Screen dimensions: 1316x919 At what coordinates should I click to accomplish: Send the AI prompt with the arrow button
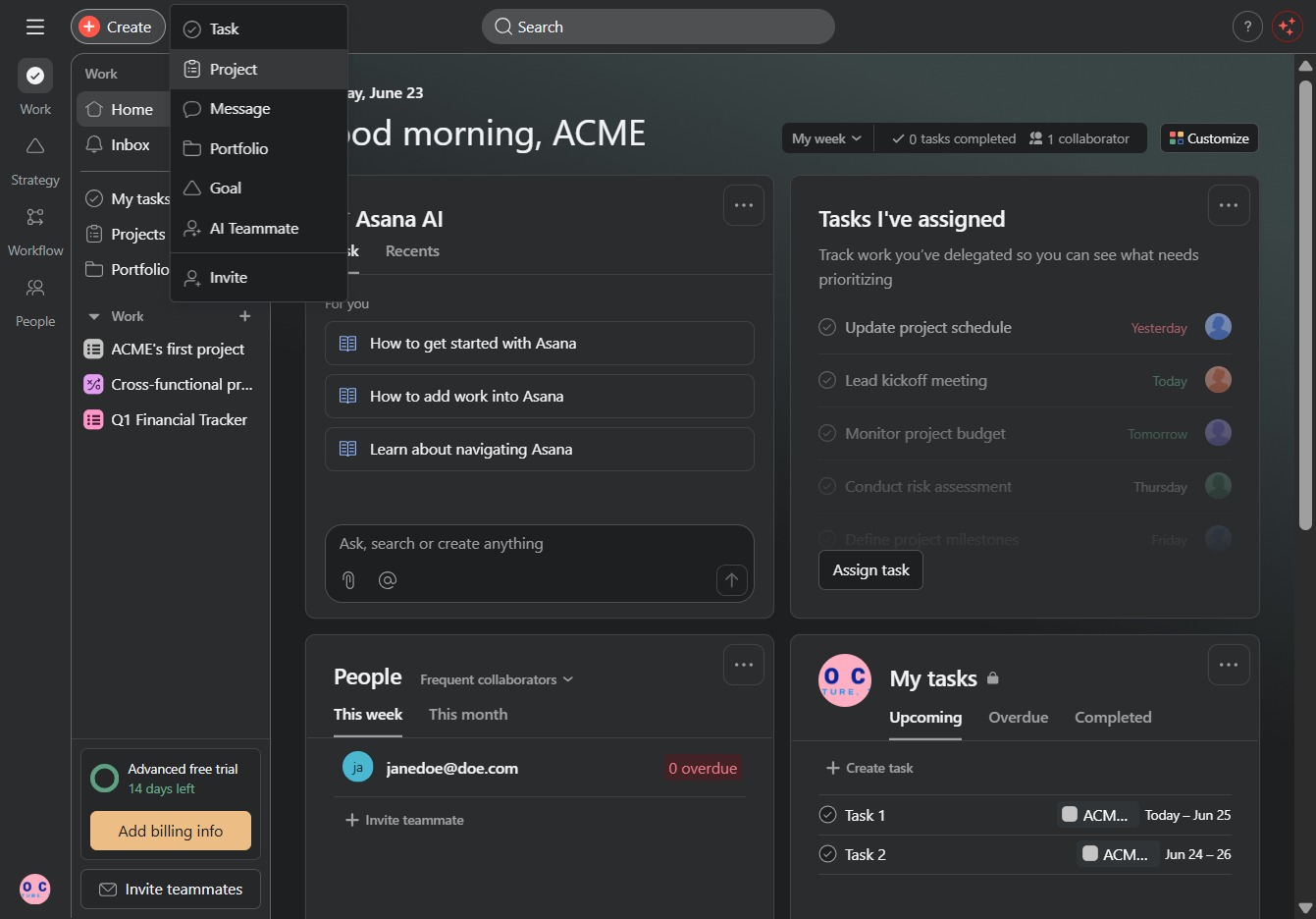[732, 580]
